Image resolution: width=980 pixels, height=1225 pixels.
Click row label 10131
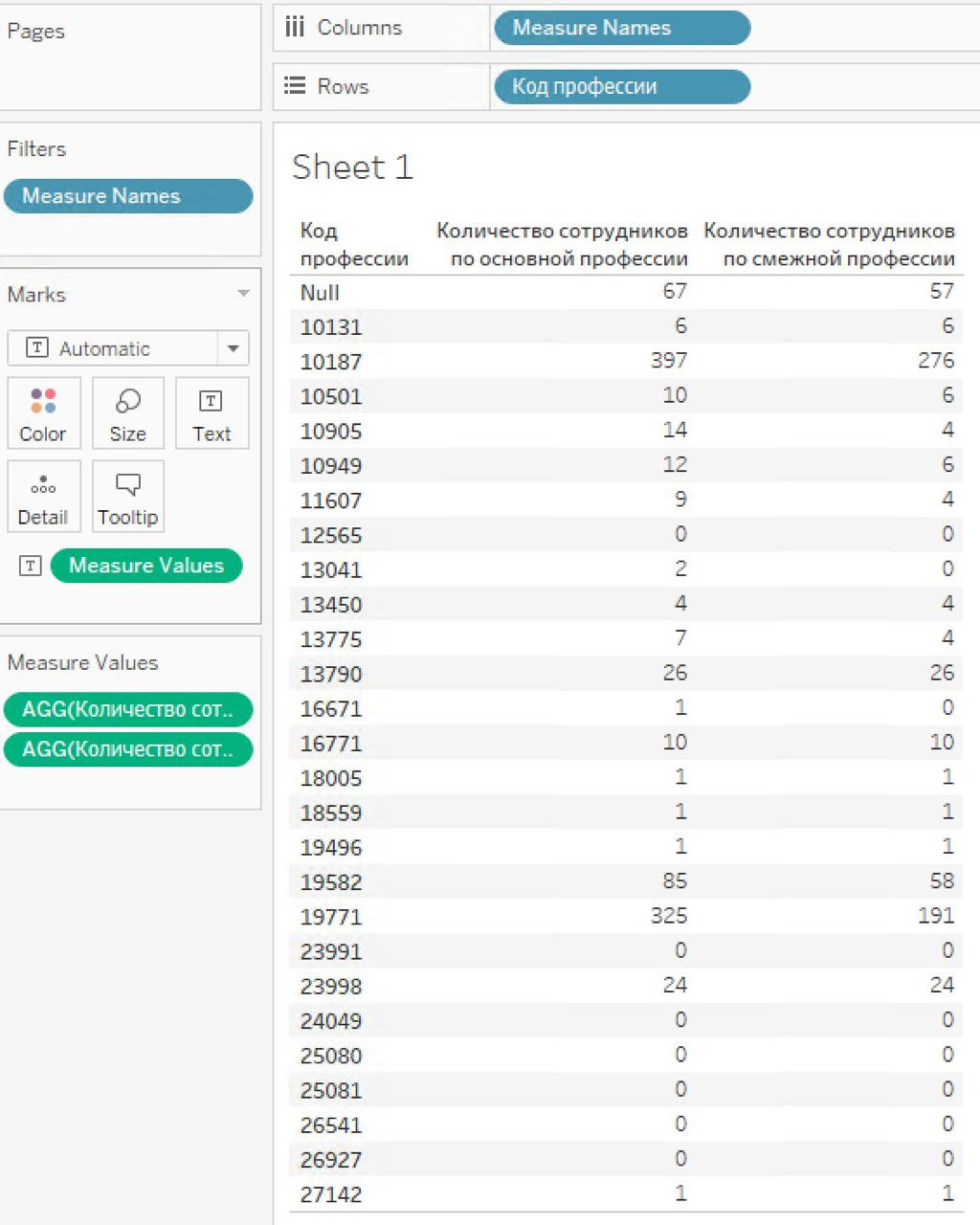tap(331, 327)
